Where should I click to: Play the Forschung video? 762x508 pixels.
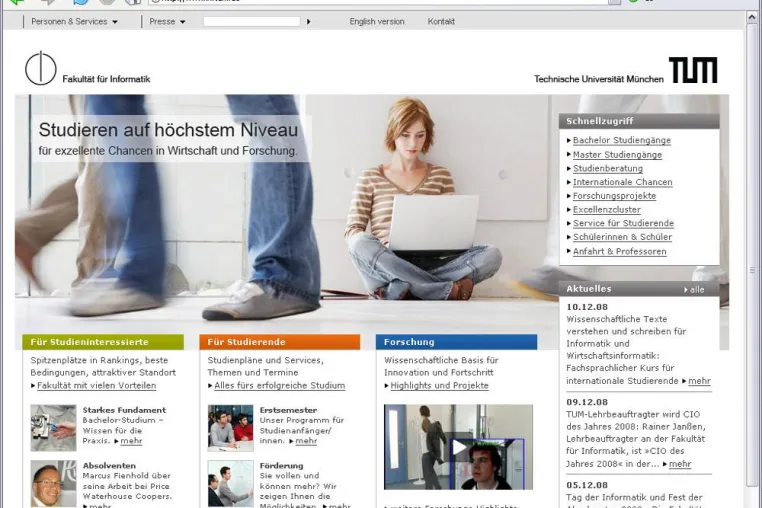(x=458, y=447)
